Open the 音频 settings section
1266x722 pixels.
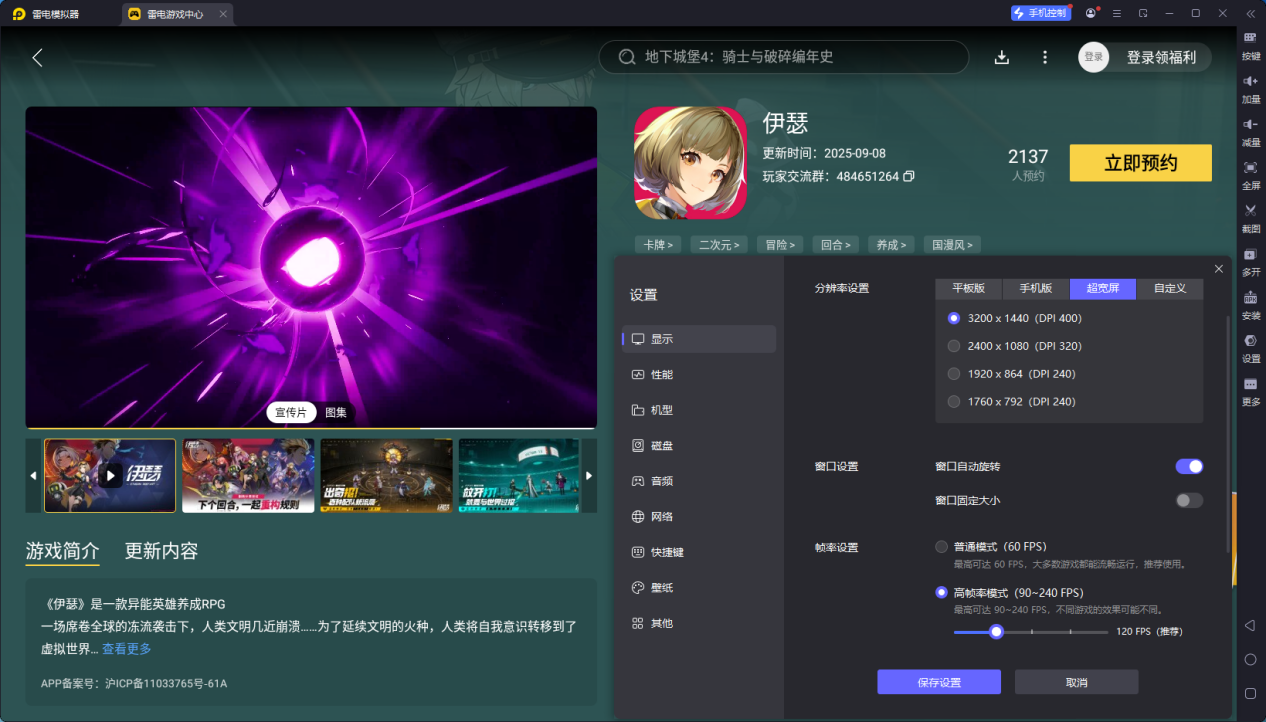pos(699,481)
